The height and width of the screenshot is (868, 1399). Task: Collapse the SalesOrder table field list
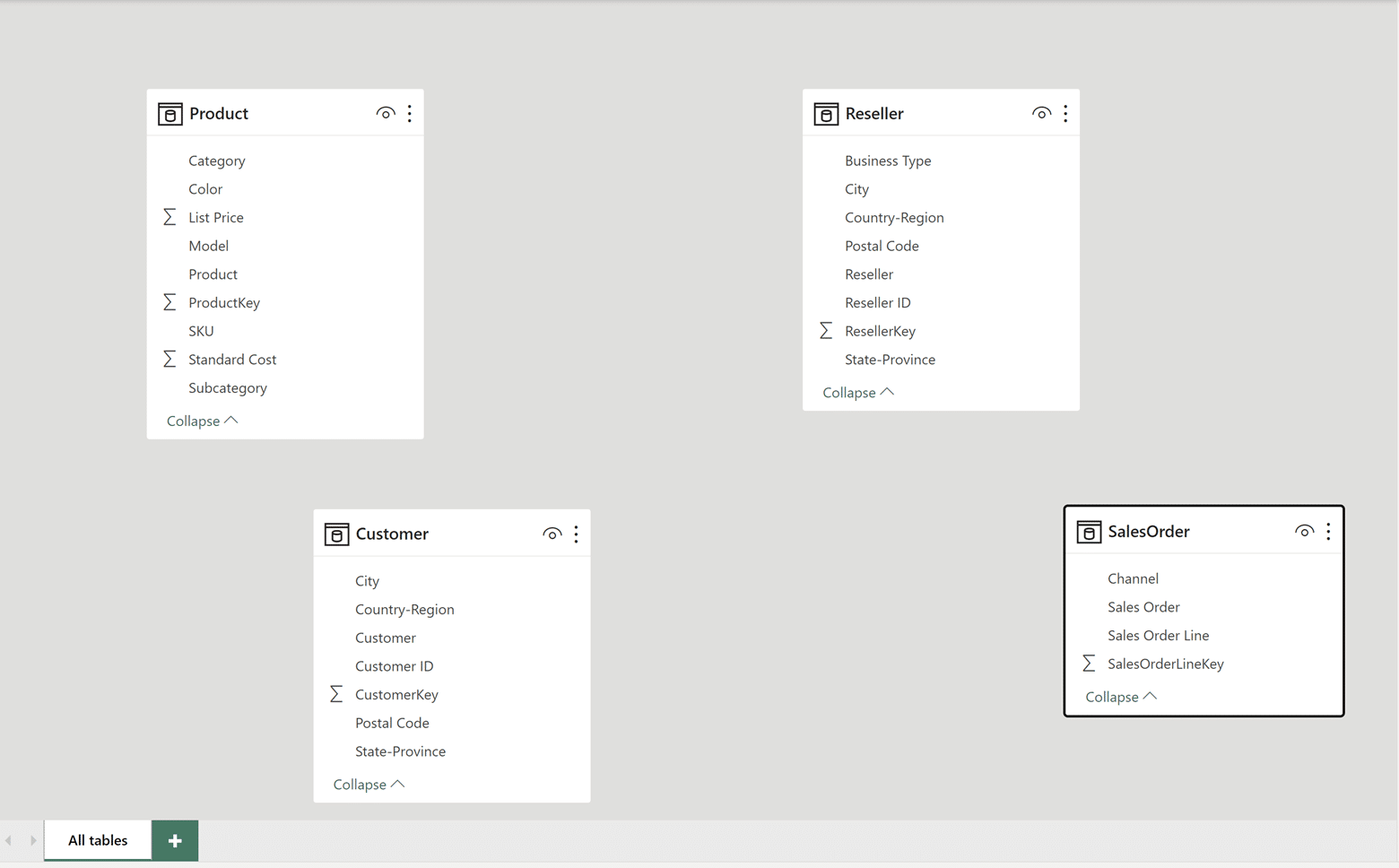1120,696
